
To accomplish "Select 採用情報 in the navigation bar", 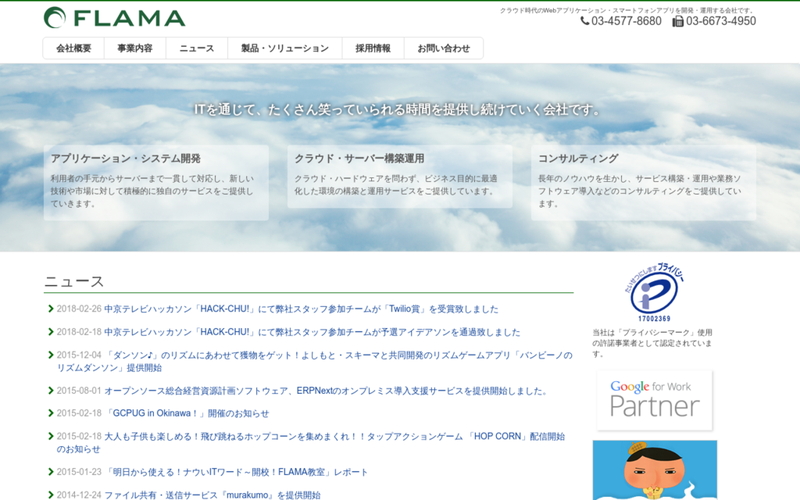I will (373, 48).
